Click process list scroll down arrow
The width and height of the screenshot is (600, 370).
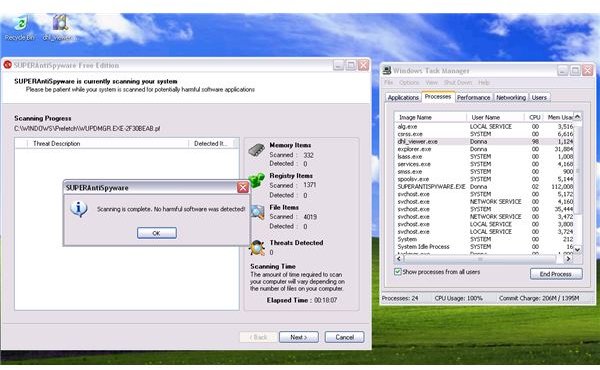pyautogui.click(x=577, y=249)
